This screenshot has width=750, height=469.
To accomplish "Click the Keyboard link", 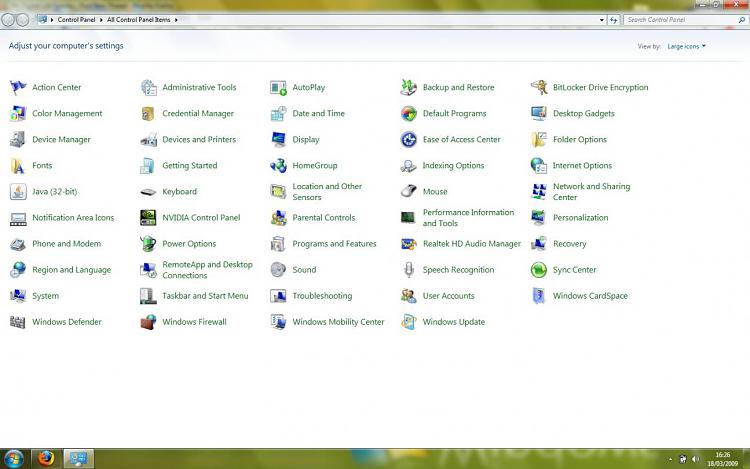I will click(179, 192).
